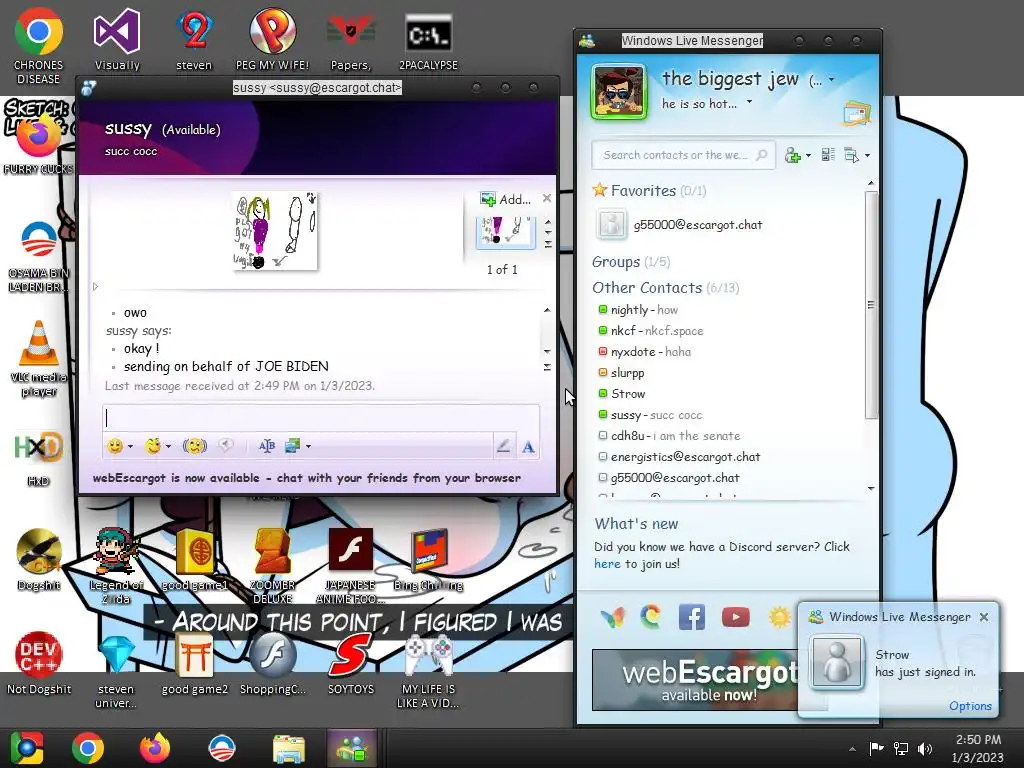This screenshot has height=768, width=1024.
Task: Click the background picture icon in chat
Action: (292, 446)
